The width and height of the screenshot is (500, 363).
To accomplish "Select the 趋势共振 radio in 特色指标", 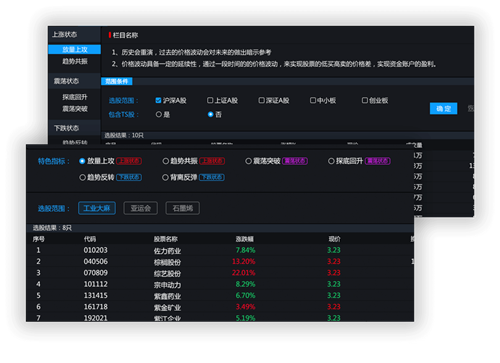I will point(165,161).
